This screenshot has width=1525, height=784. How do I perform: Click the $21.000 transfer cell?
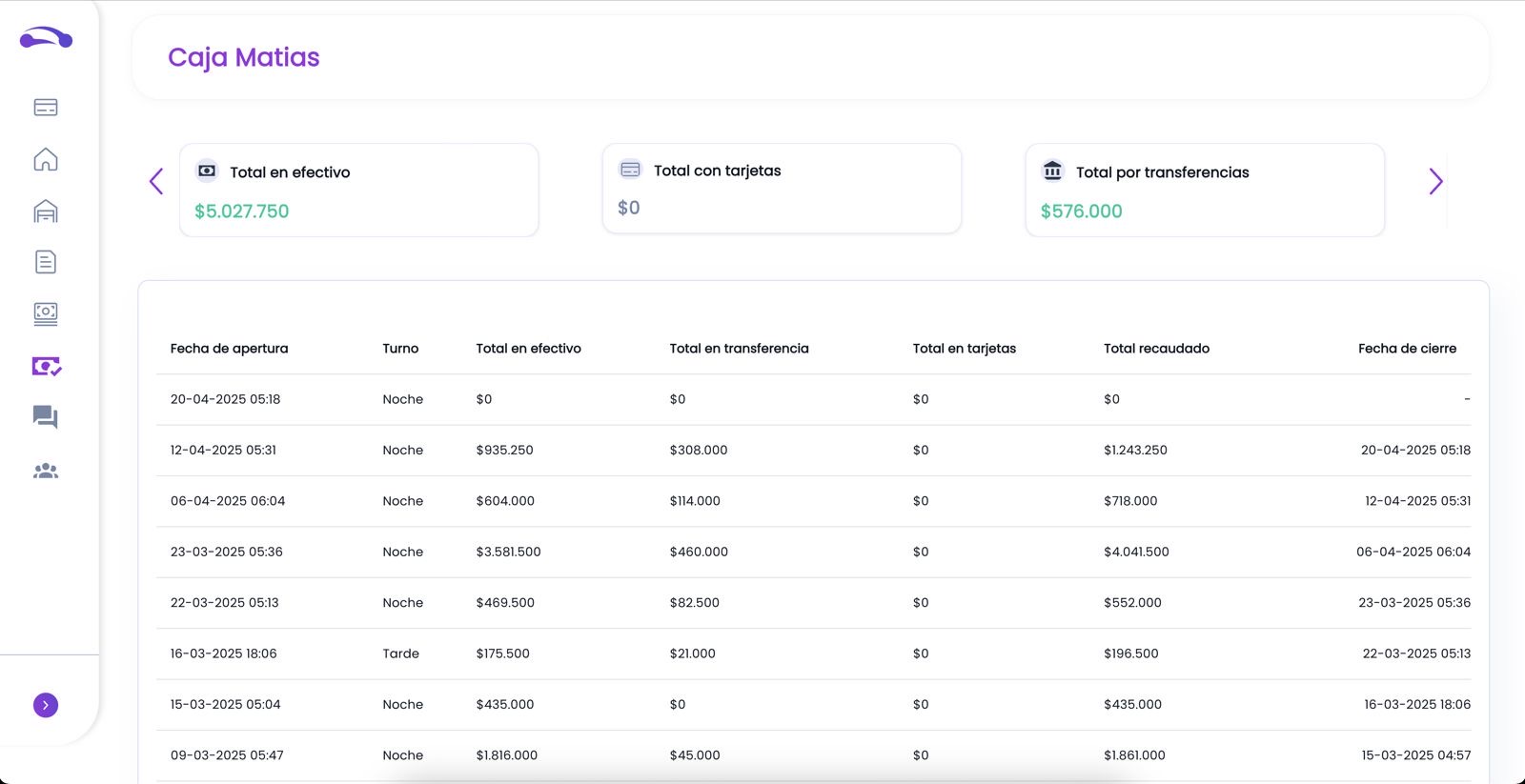tap(692, 653)
